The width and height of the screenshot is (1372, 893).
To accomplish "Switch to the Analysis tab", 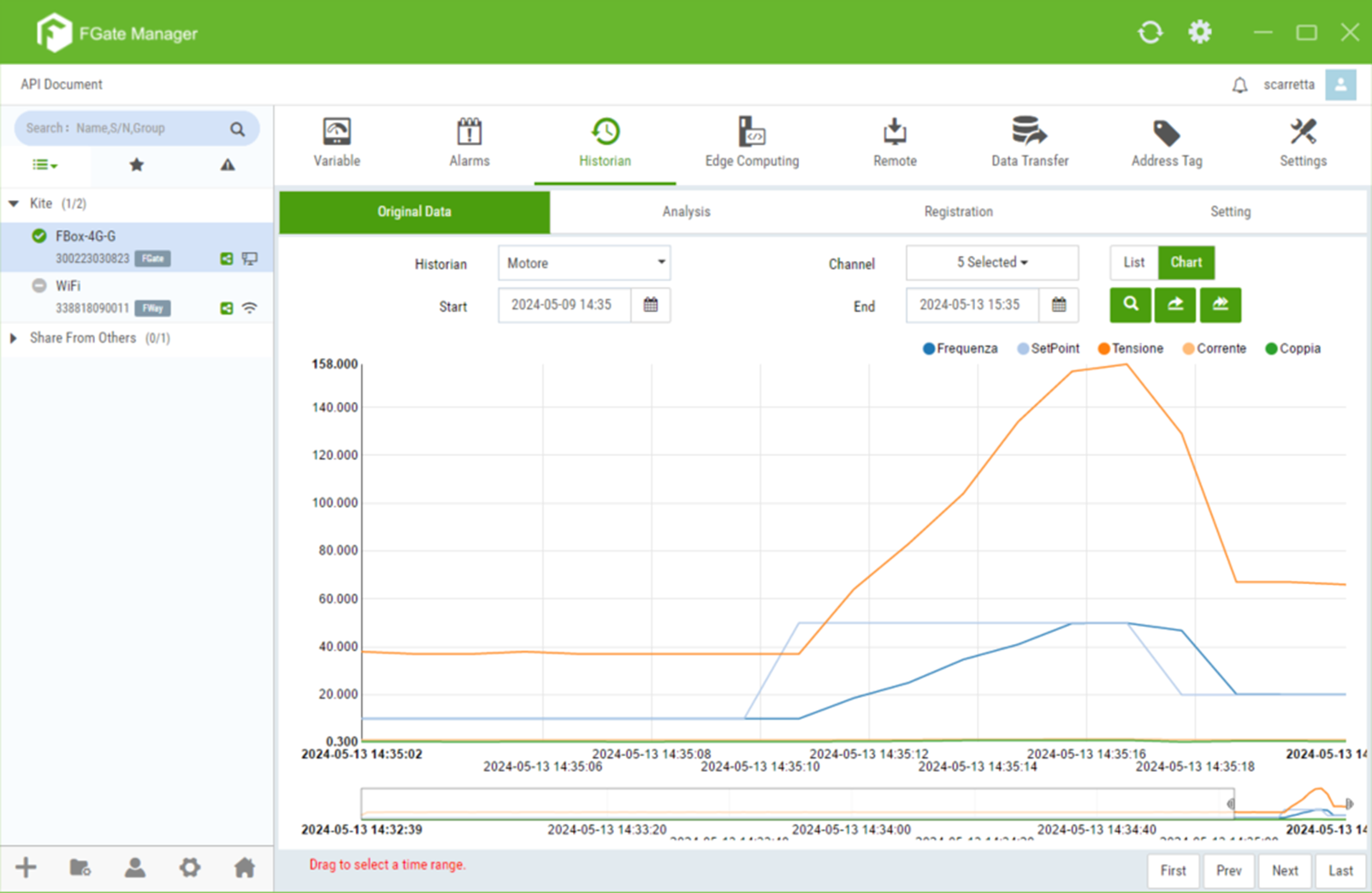I will 686,211.
